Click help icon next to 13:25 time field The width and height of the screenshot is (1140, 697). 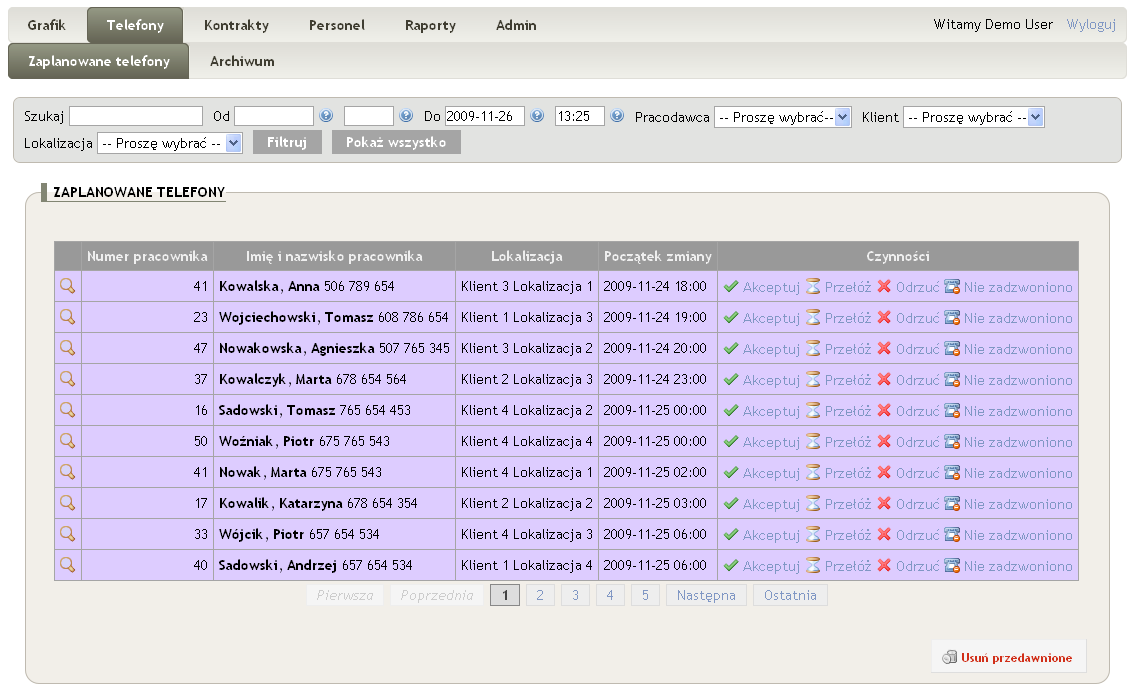coord(617,116)
